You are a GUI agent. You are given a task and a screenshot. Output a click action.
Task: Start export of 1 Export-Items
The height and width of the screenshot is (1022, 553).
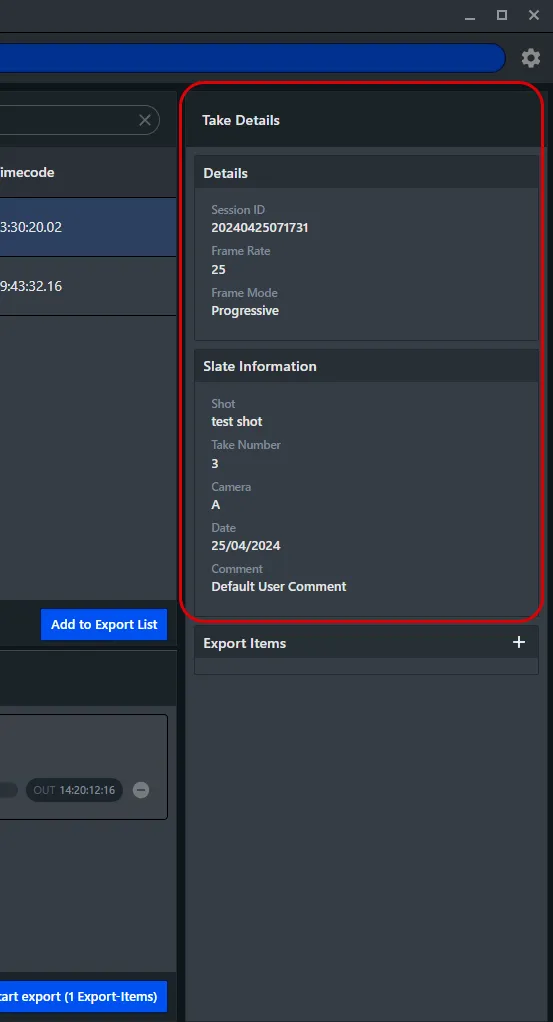[83, 997]
